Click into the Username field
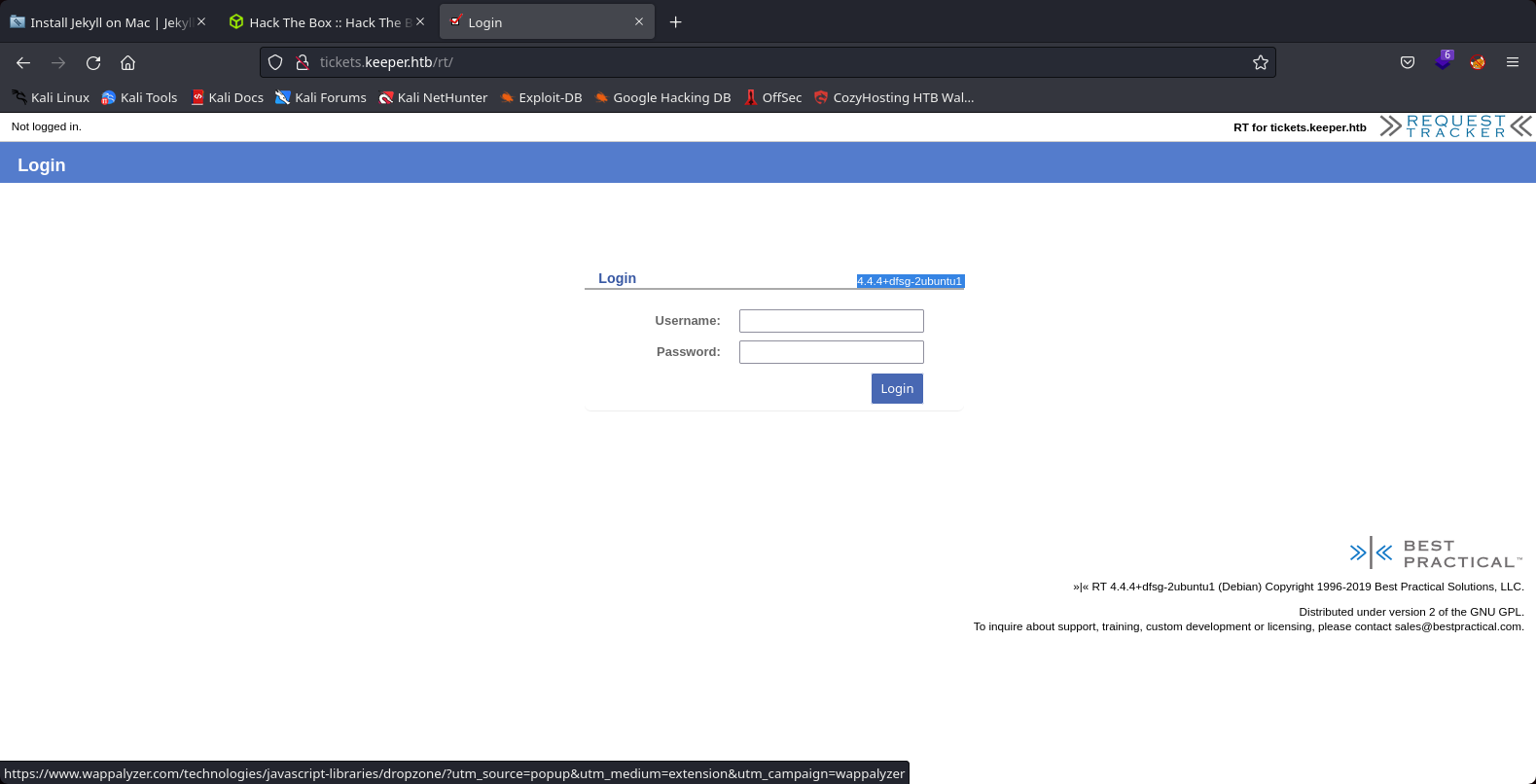The height and width of the screenshot is (784, 1536). click(832, 321)
